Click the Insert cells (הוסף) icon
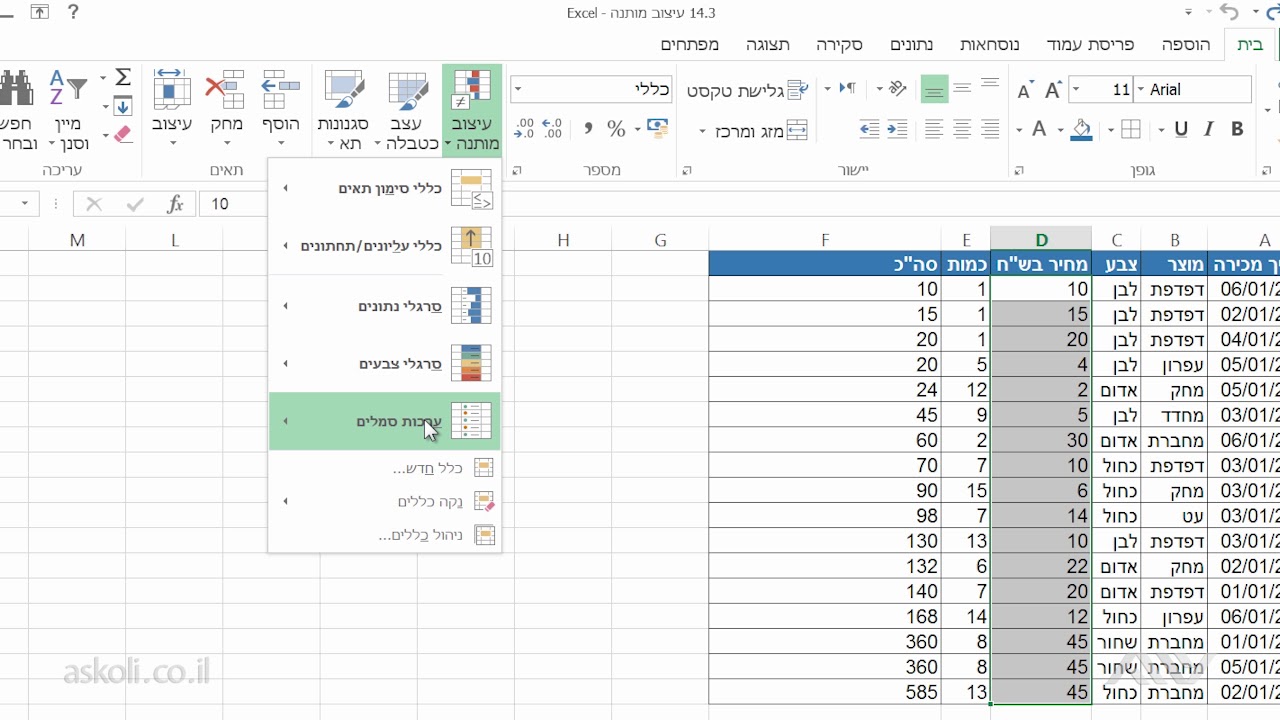 (x=281, y=90)
